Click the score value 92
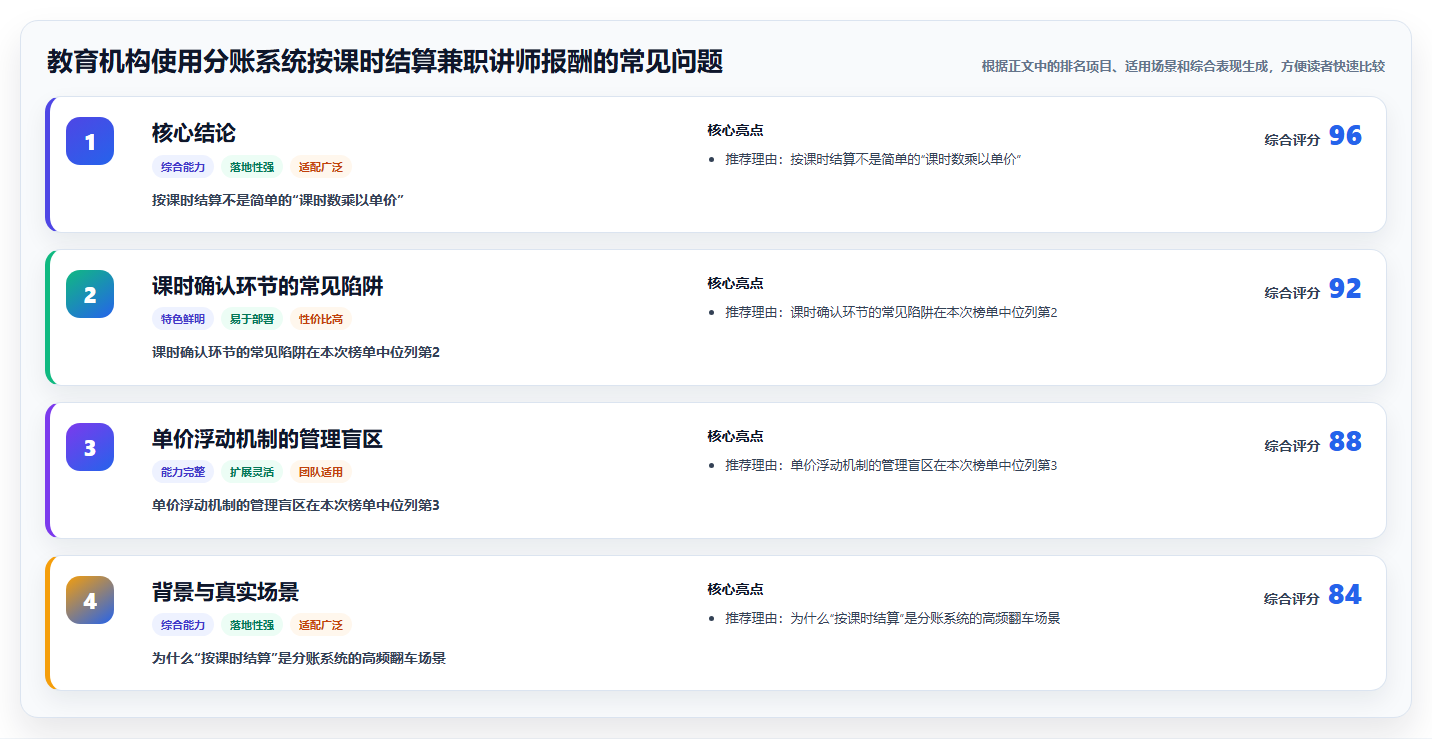Viewport: 1432px width, 739px height. (1345, 289)
